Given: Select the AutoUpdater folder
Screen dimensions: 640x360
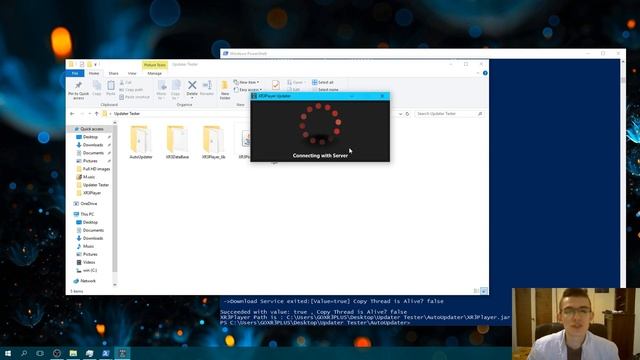Looking at the screenshot, I should click(x=141, y=142).
